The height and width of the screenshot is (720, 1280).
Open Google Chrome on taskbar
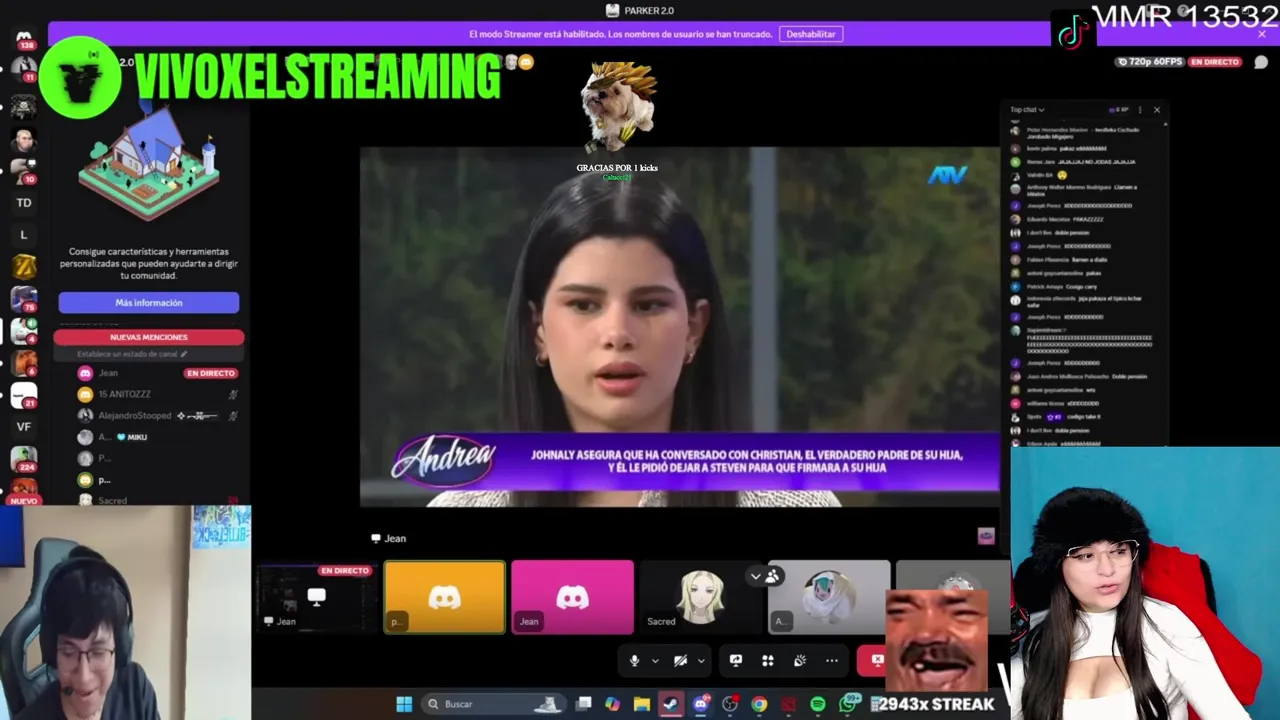pos(759,704)
